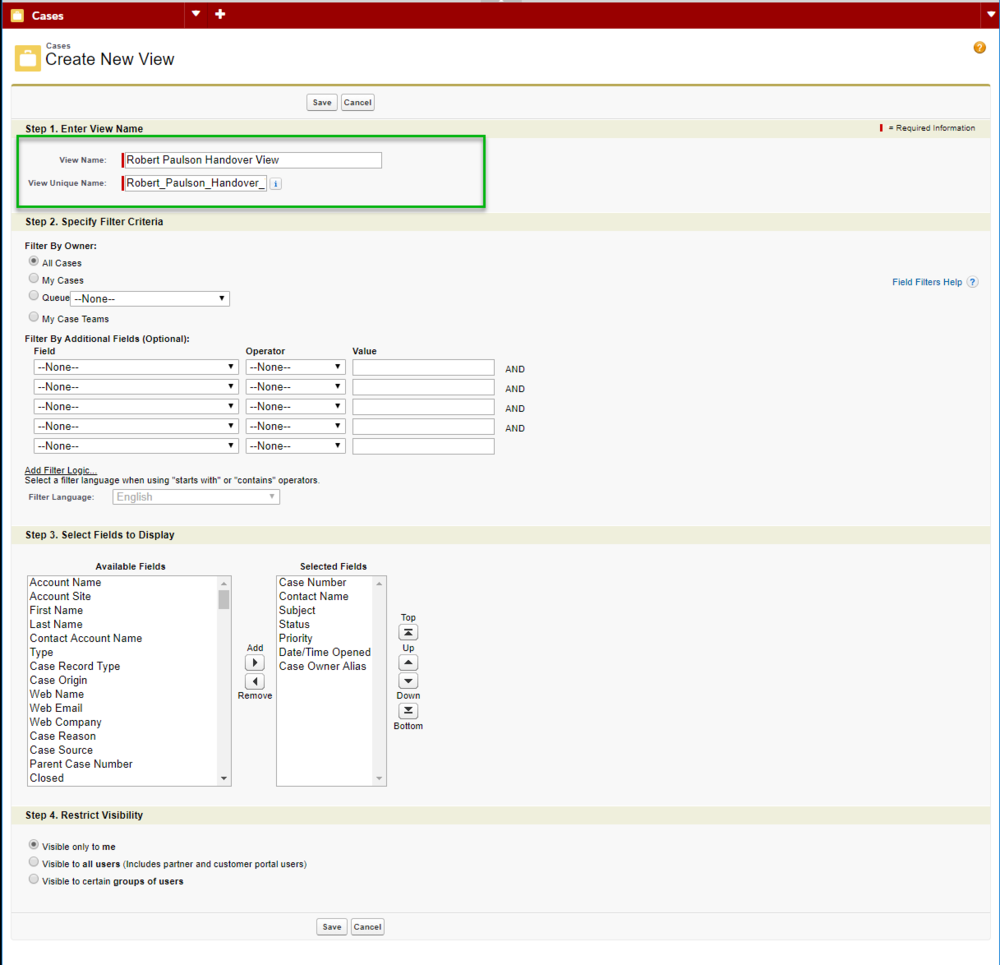The image size is (1000, 965).
Task: Open the first filter Operator dropdown
Action: pyautogui.click(x=295, y=367)
